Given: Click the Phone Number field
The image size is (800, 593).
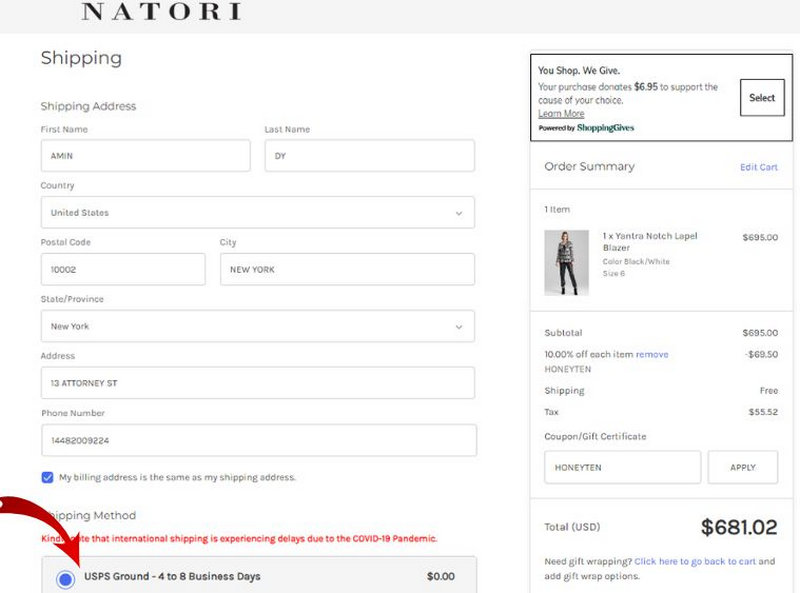Looking at the screenshot, I should [257, 440].
